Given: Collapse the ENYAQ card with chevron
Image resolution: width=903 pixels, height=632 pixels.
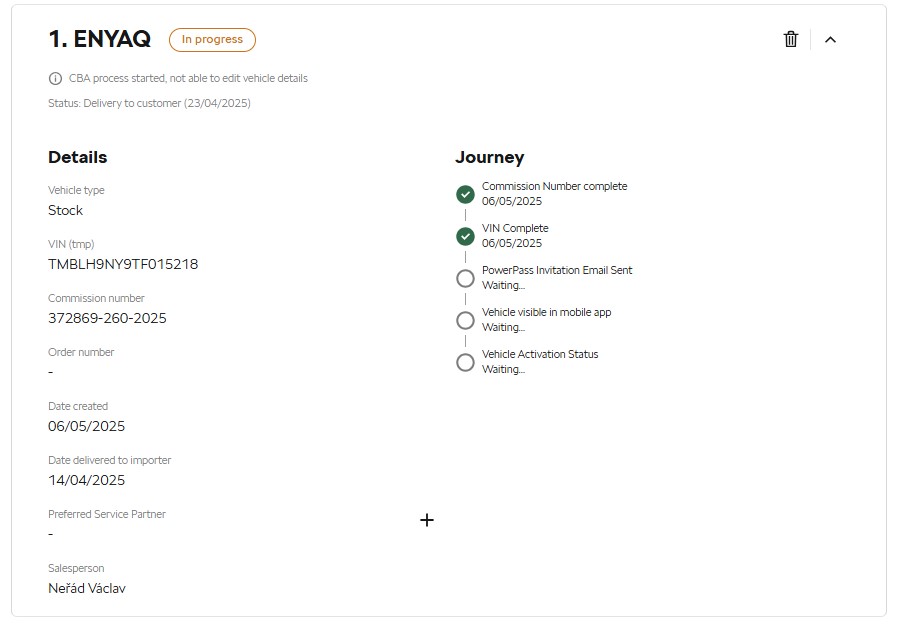Looking at the screenshot, I should (x=830, y=40).
